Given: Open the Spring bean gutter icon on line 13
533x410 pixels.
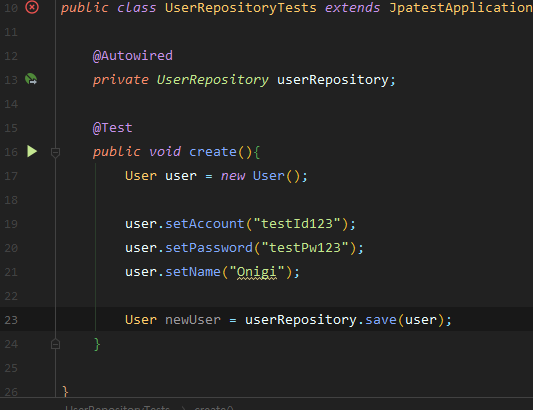Looking at the screenshot, I should [31, 79].
